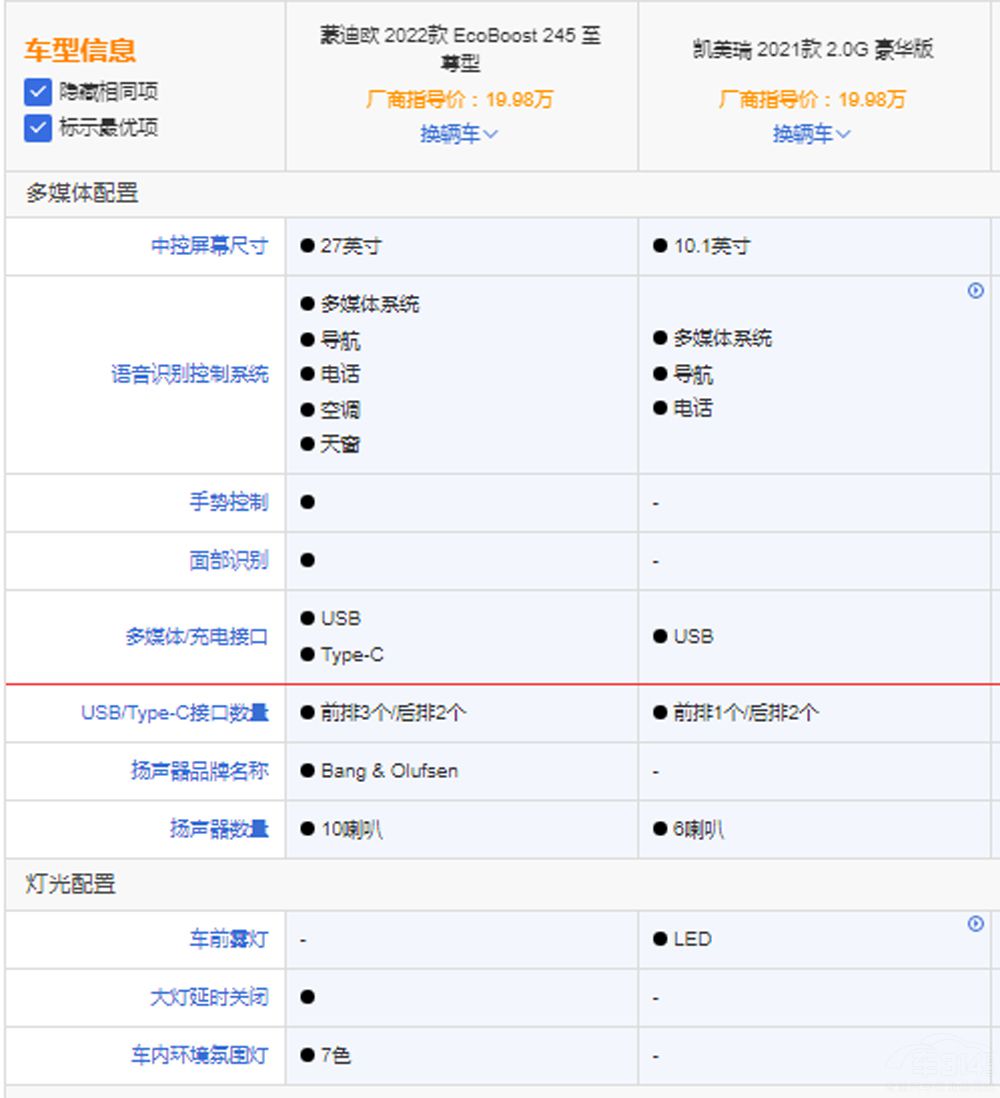Open 换辆车 dropdown under 蒙迪欧
Viewport: 1000px width, 1098px height.
(459, 134)
